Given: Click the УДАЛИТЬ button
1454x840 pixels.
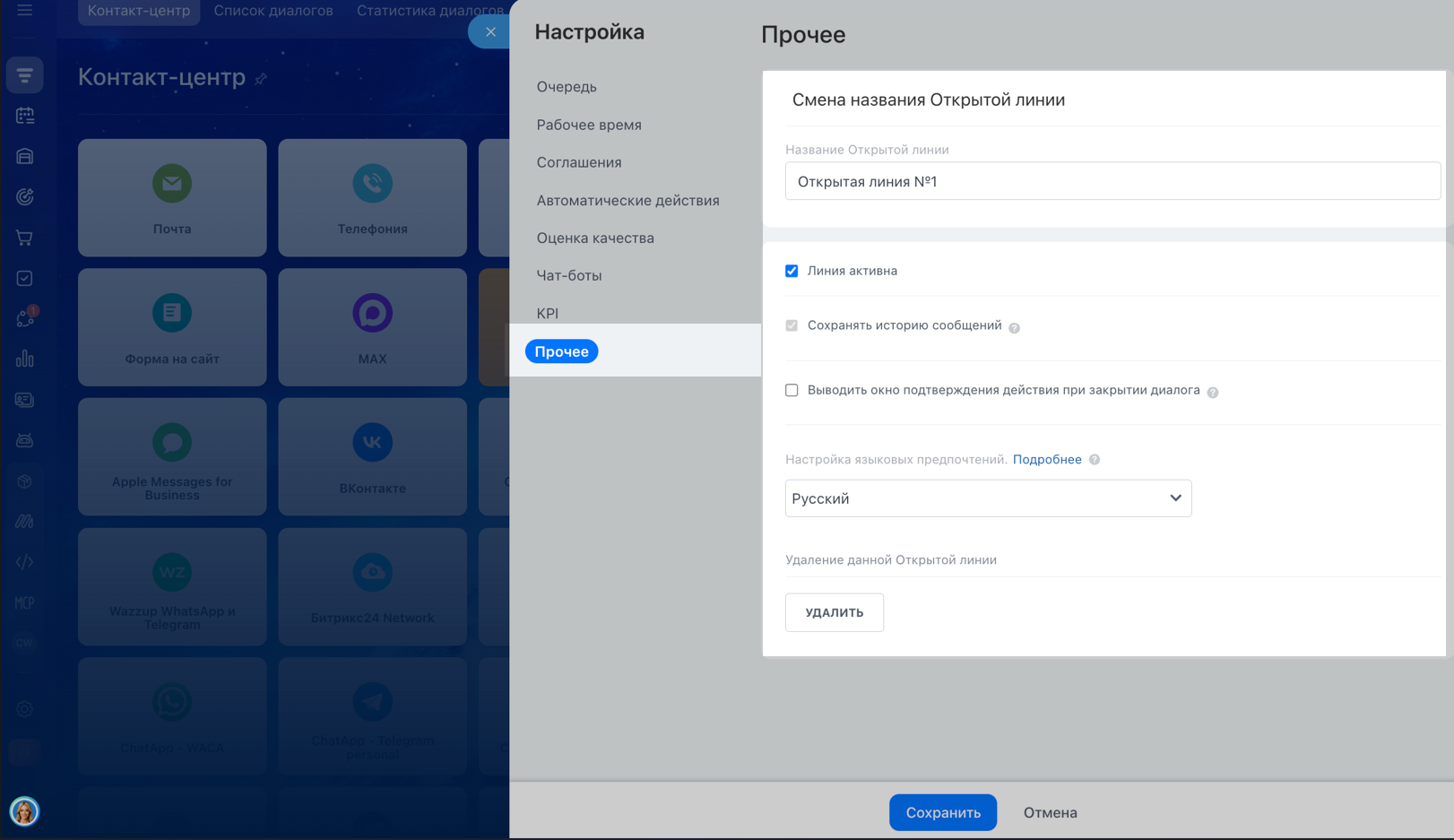Looking at the screenshot, I should (834, 612).
